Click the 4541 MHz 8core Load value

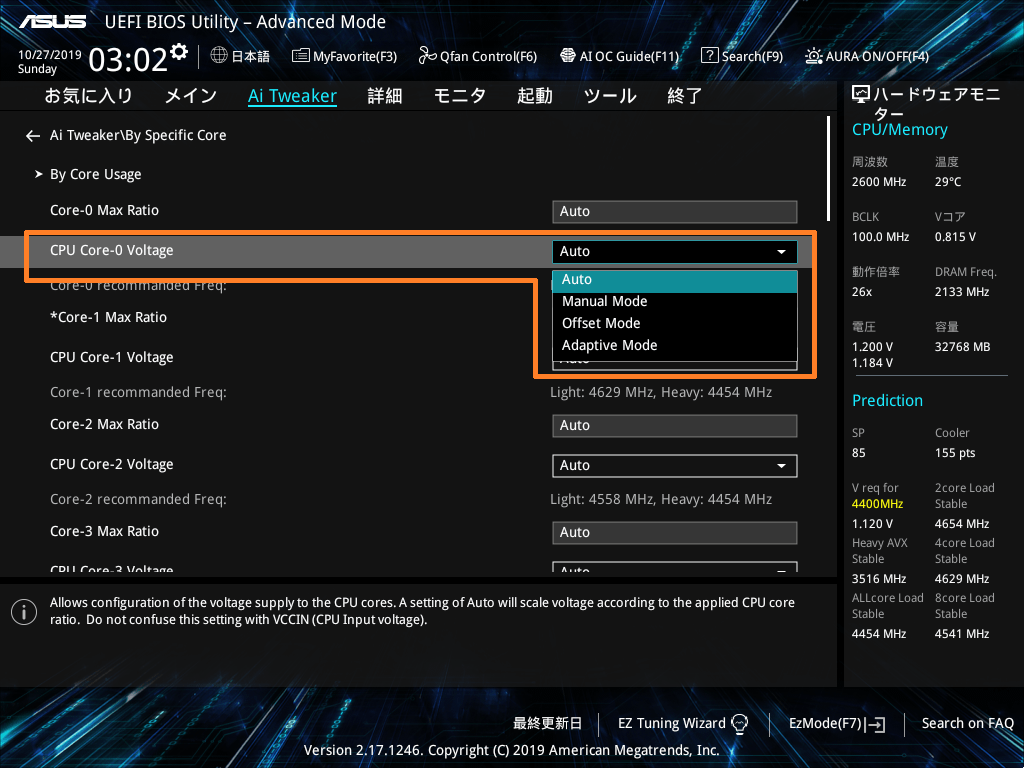pyautogui.click(x=962, y=634)
